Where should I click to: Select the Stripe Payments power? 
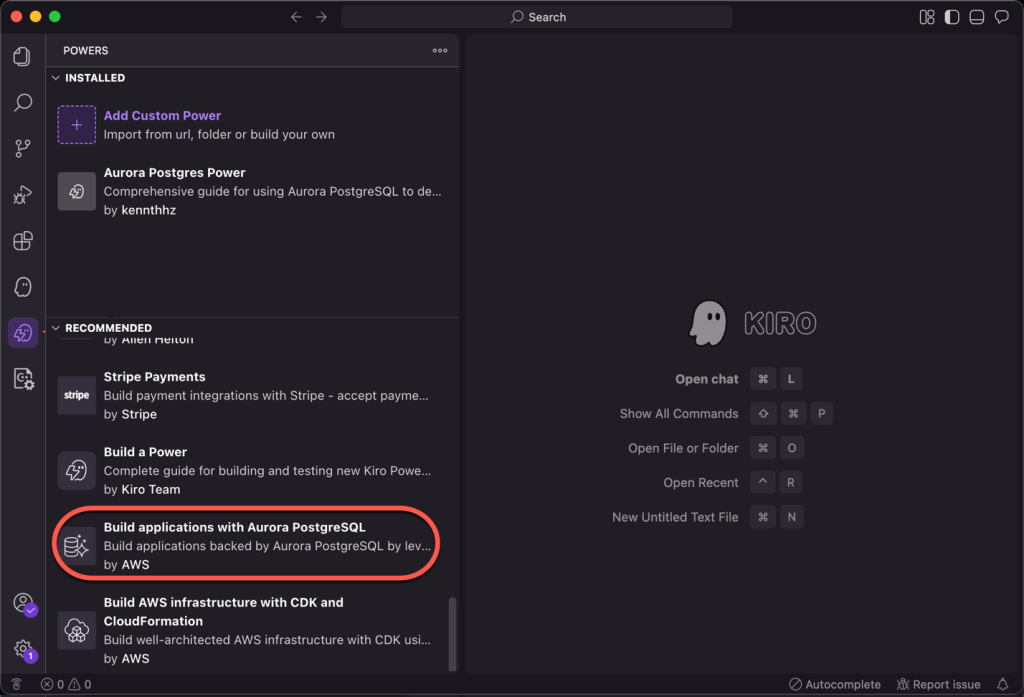click(155, 377)
